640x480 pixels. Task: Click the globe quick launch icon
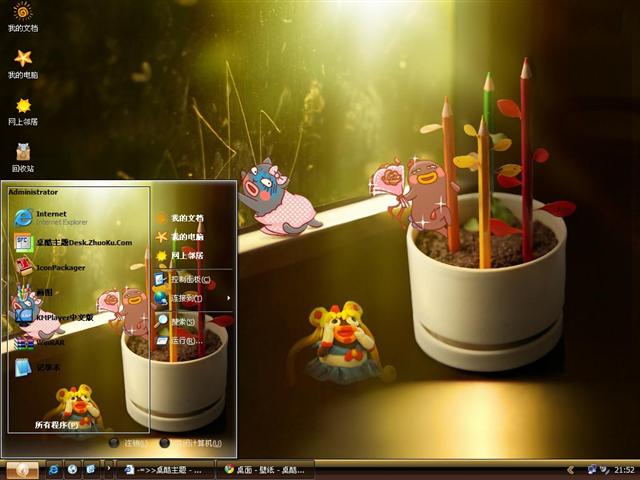73,470
